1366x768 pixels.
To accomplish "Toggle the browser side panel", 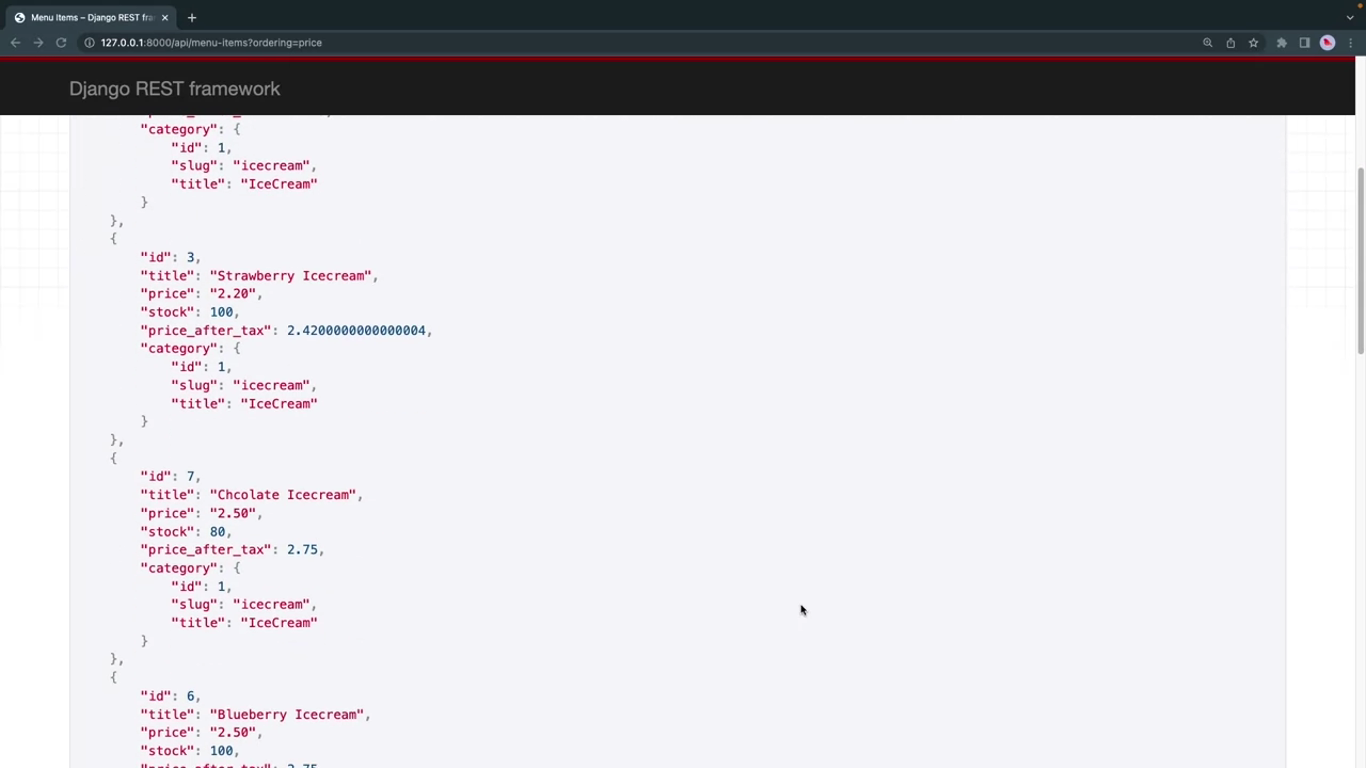I will coord(1304,43).
